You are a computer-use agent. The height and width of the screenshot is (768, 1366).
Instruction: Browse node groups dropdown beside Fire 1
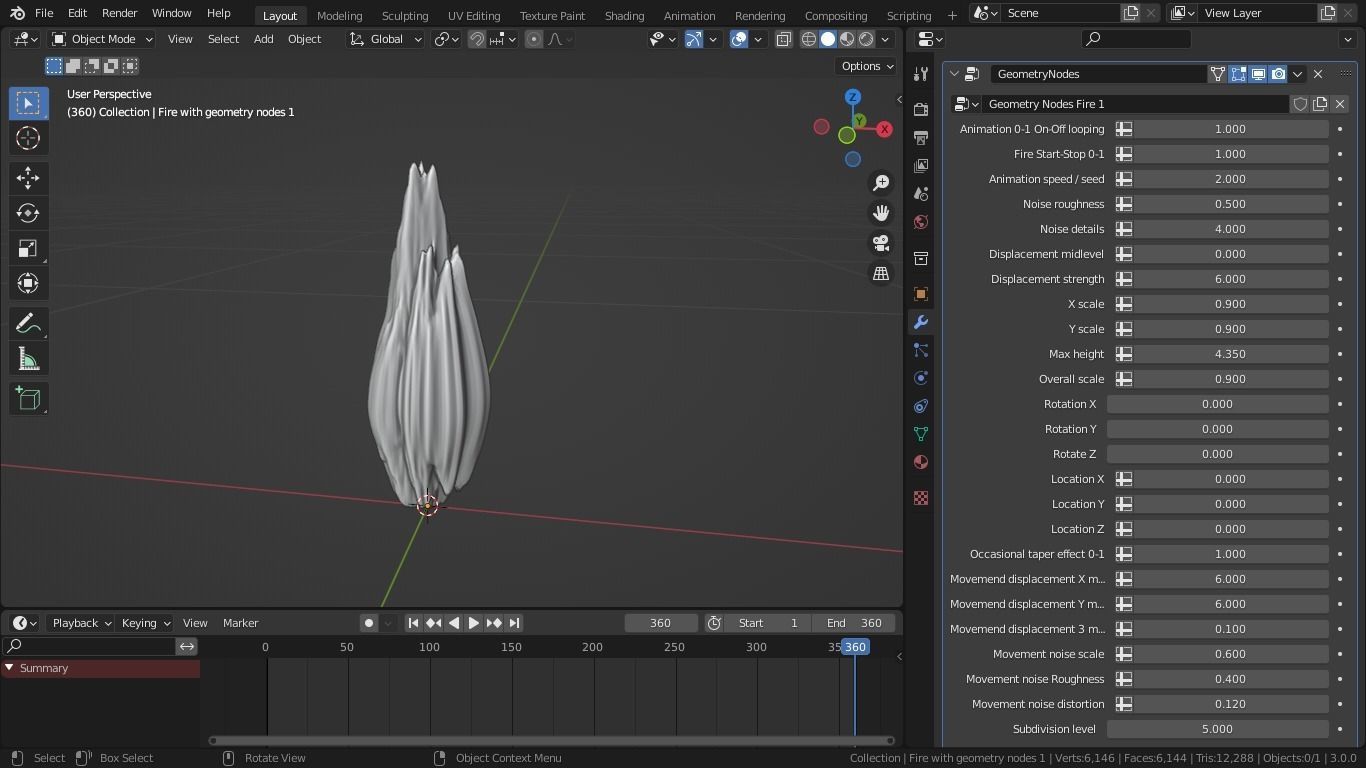pyautogui.click(x=966, y=104)
